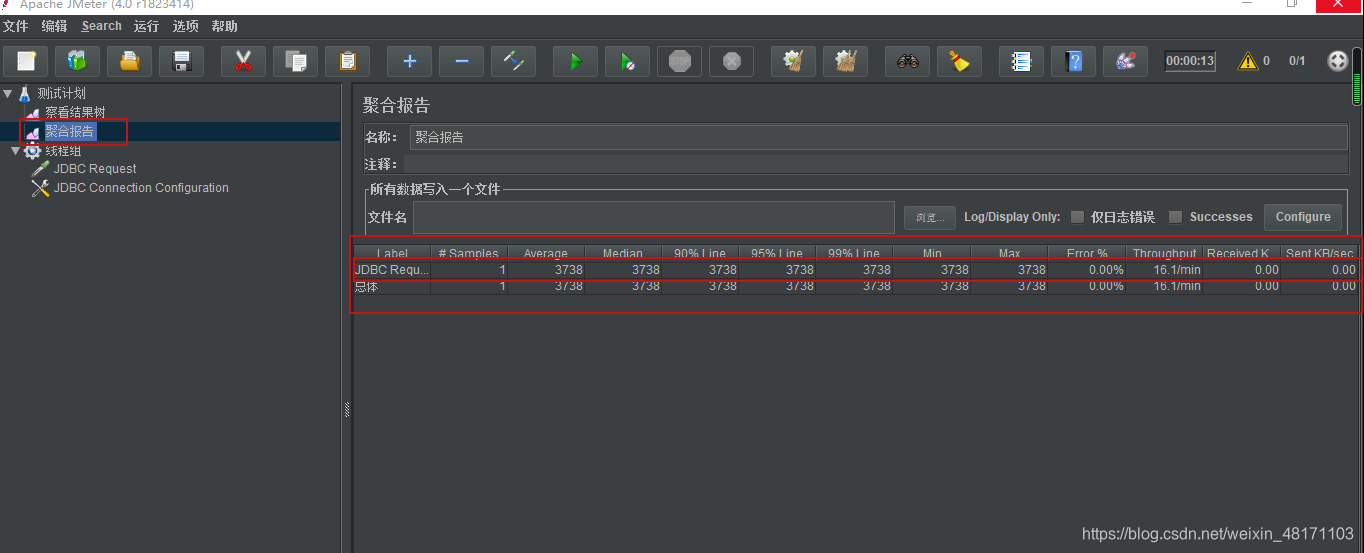The image size is (1364, 553).
Task: Open the 运行 menu
Action: (x=146, y=26)
